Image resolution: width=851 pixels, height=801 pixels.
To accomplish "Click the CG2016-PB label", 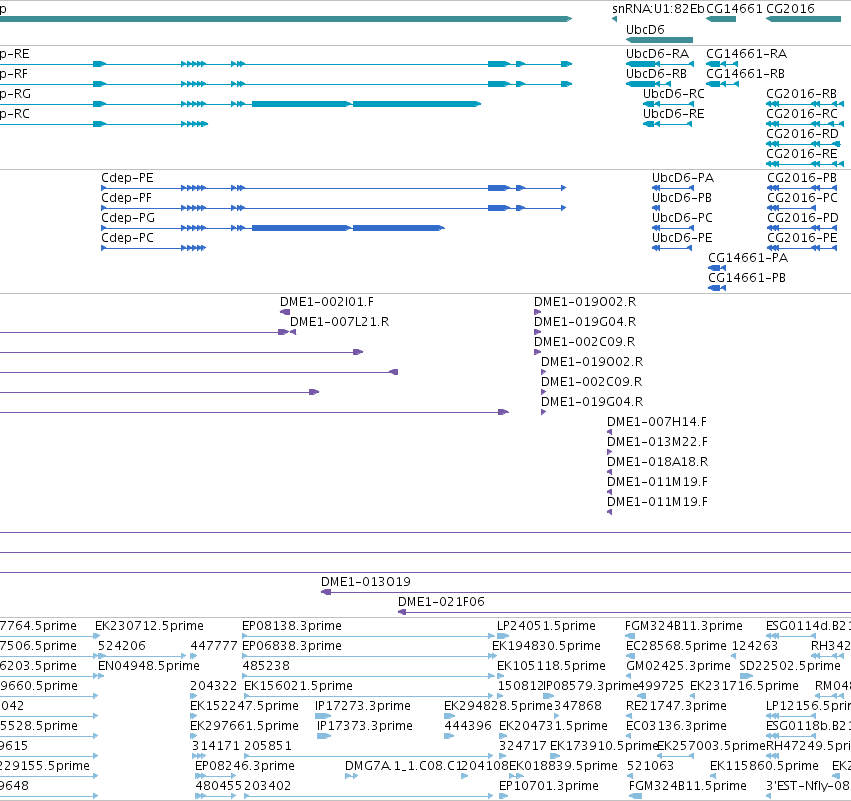I will (x=802, y=178).
